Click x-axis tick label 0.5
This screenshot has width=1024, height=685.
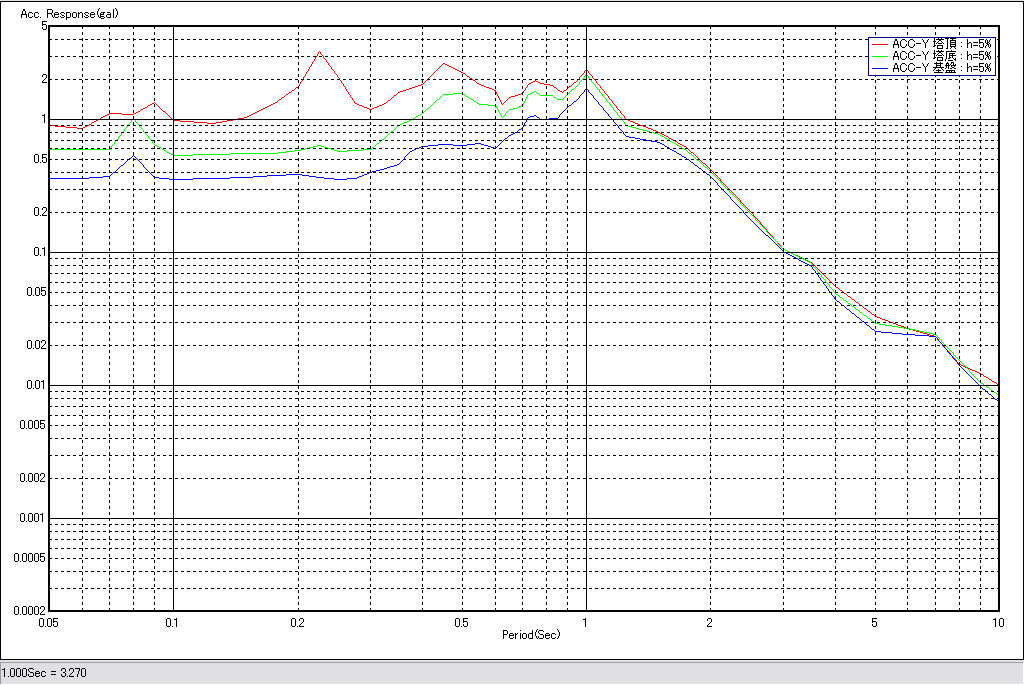tap(460, 622)
